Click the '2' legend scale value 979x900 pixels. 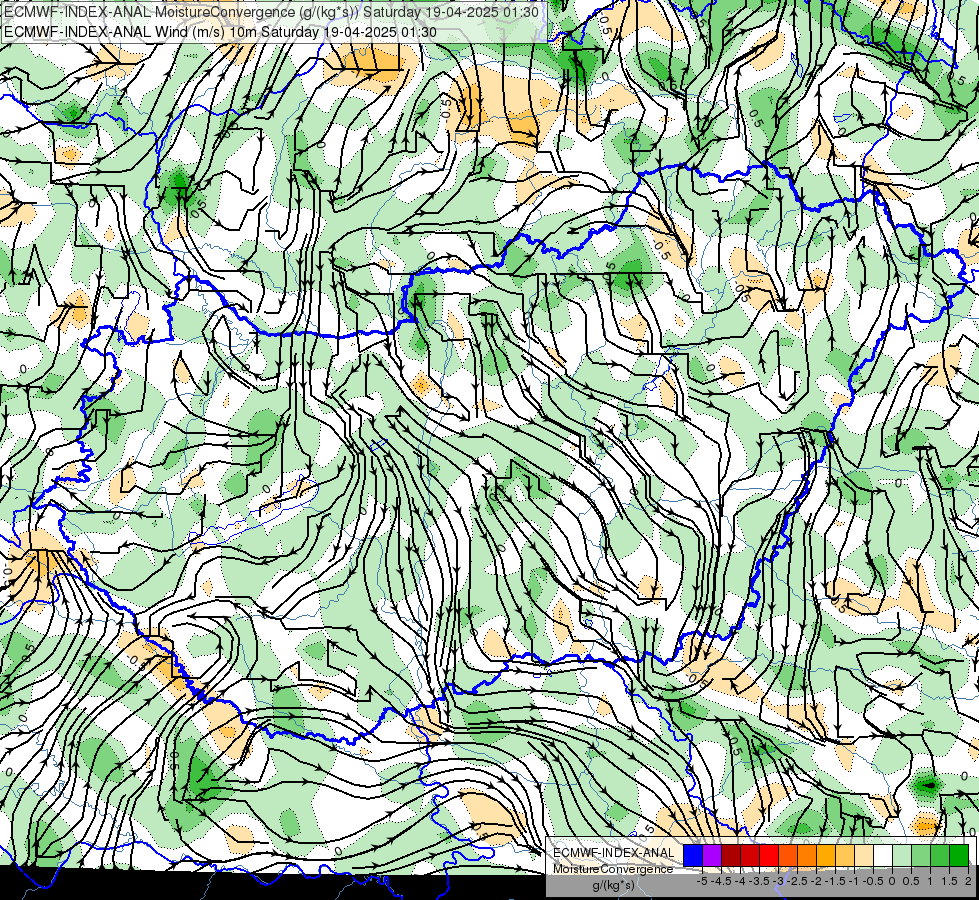[968, 881]
